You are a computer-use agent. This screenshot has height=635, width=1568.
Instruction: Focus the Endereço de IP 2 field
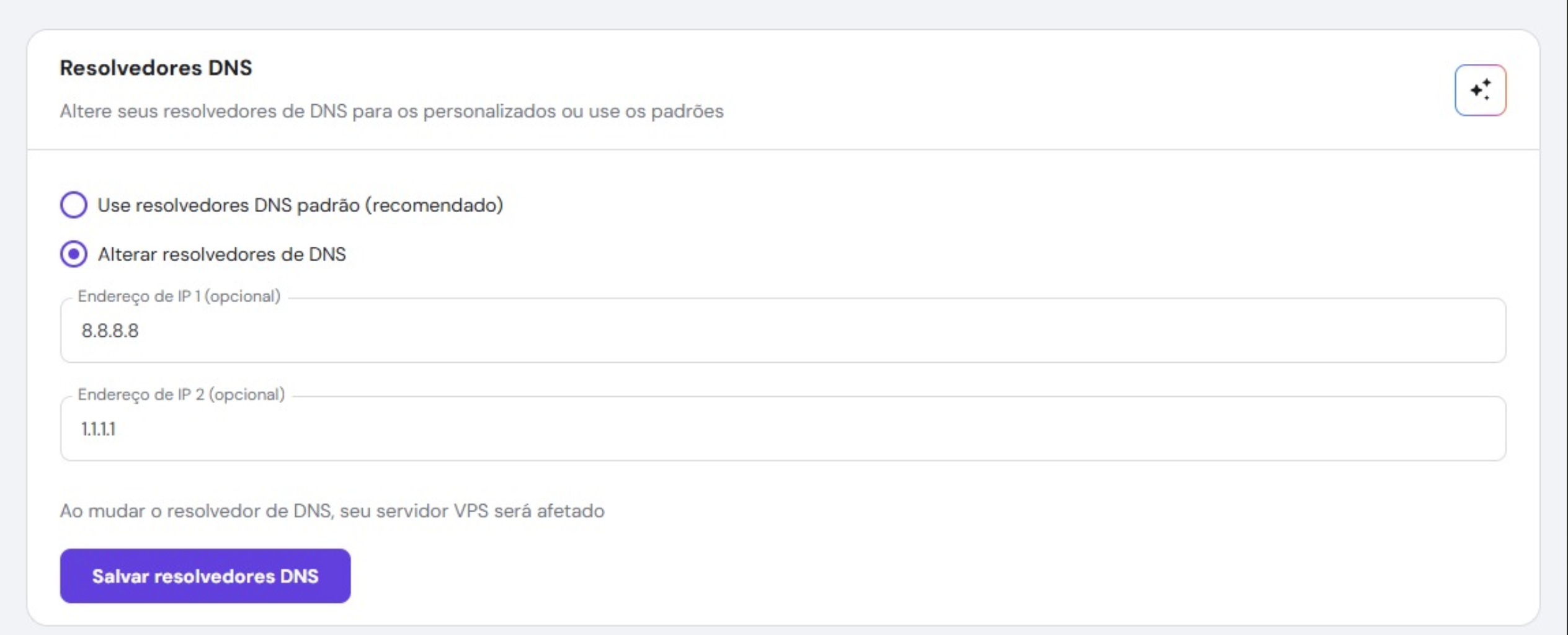click(782, 429)
